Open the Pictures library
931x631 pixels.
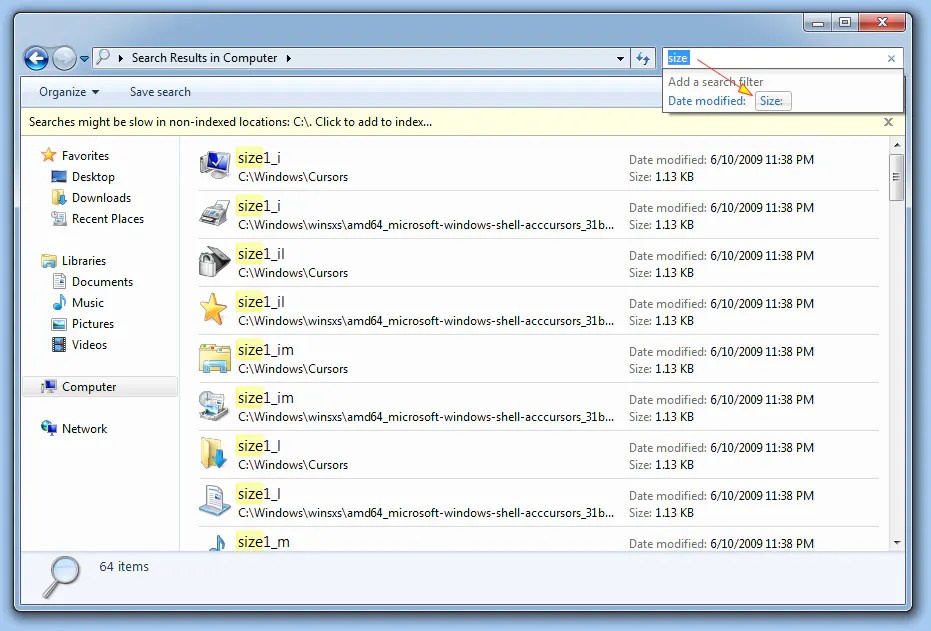(93, 324)
